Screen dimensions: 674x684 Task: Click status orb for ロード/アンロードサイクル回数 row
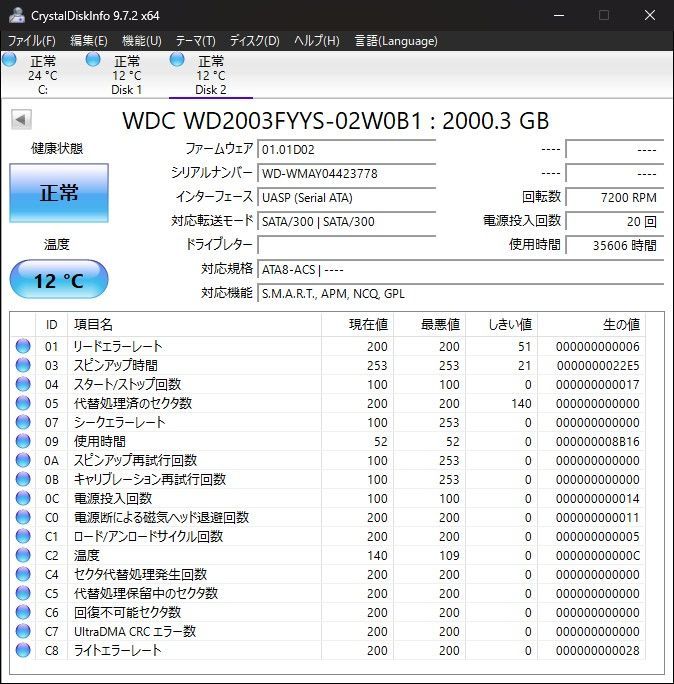[x=23, y=536]
